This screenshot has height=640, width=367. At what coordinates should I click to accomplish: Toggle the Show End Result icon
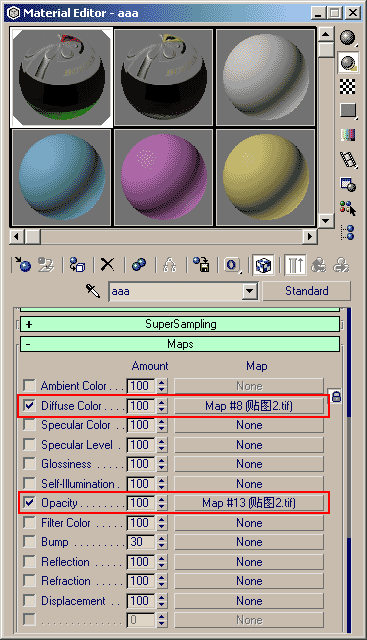pos(294,265)
